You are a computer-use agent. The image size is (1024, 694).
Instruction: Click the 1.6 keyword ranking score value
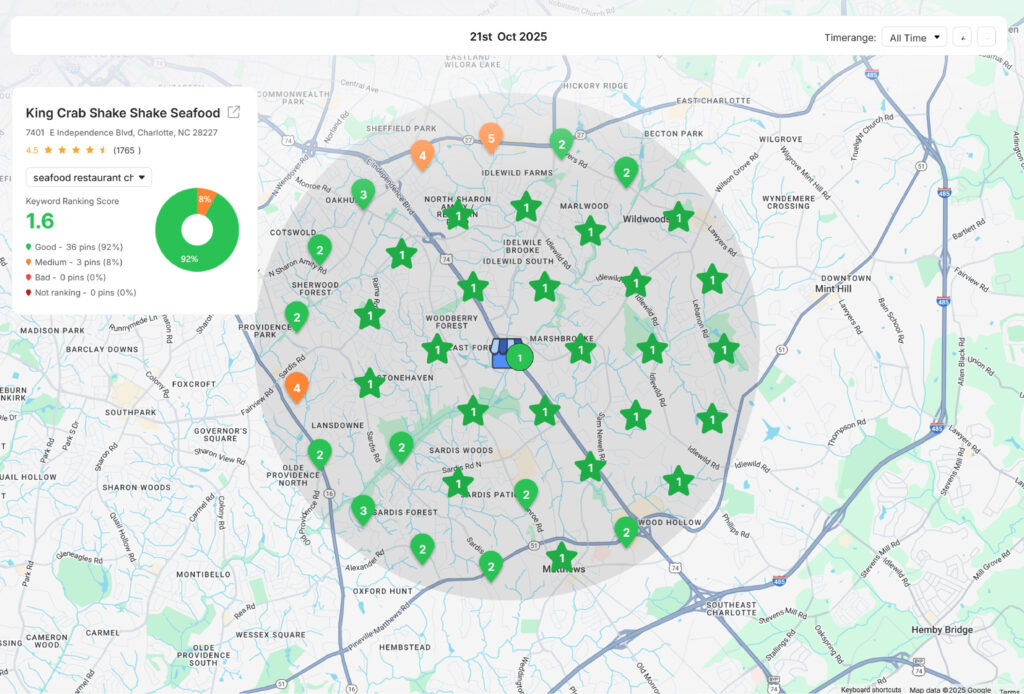pos(40,221)
